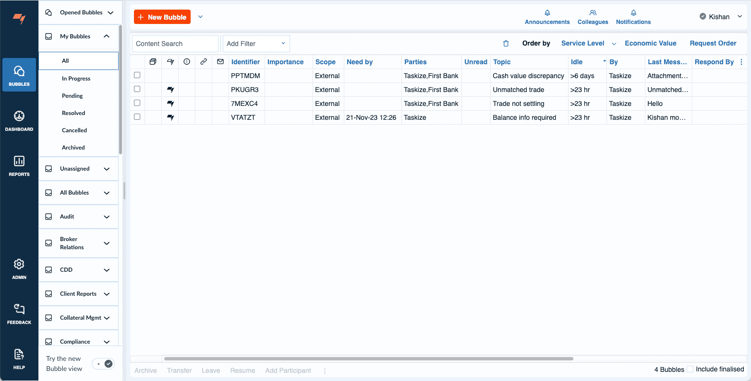
Task: Click the Audit inbox icon
Action: 48,217
